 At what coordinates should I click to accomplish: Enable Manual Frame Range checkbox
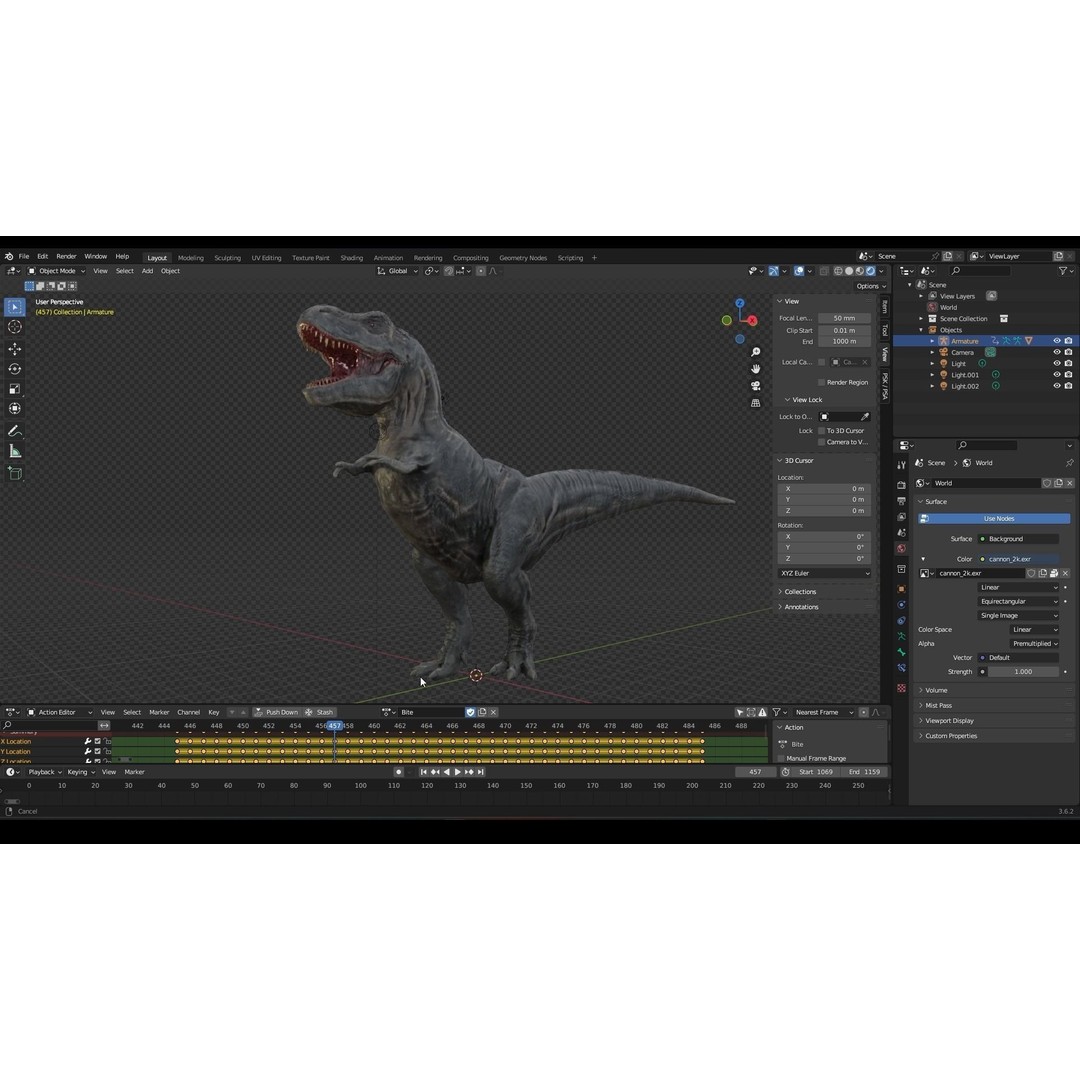pyautogui.click(x=781, y=758)
